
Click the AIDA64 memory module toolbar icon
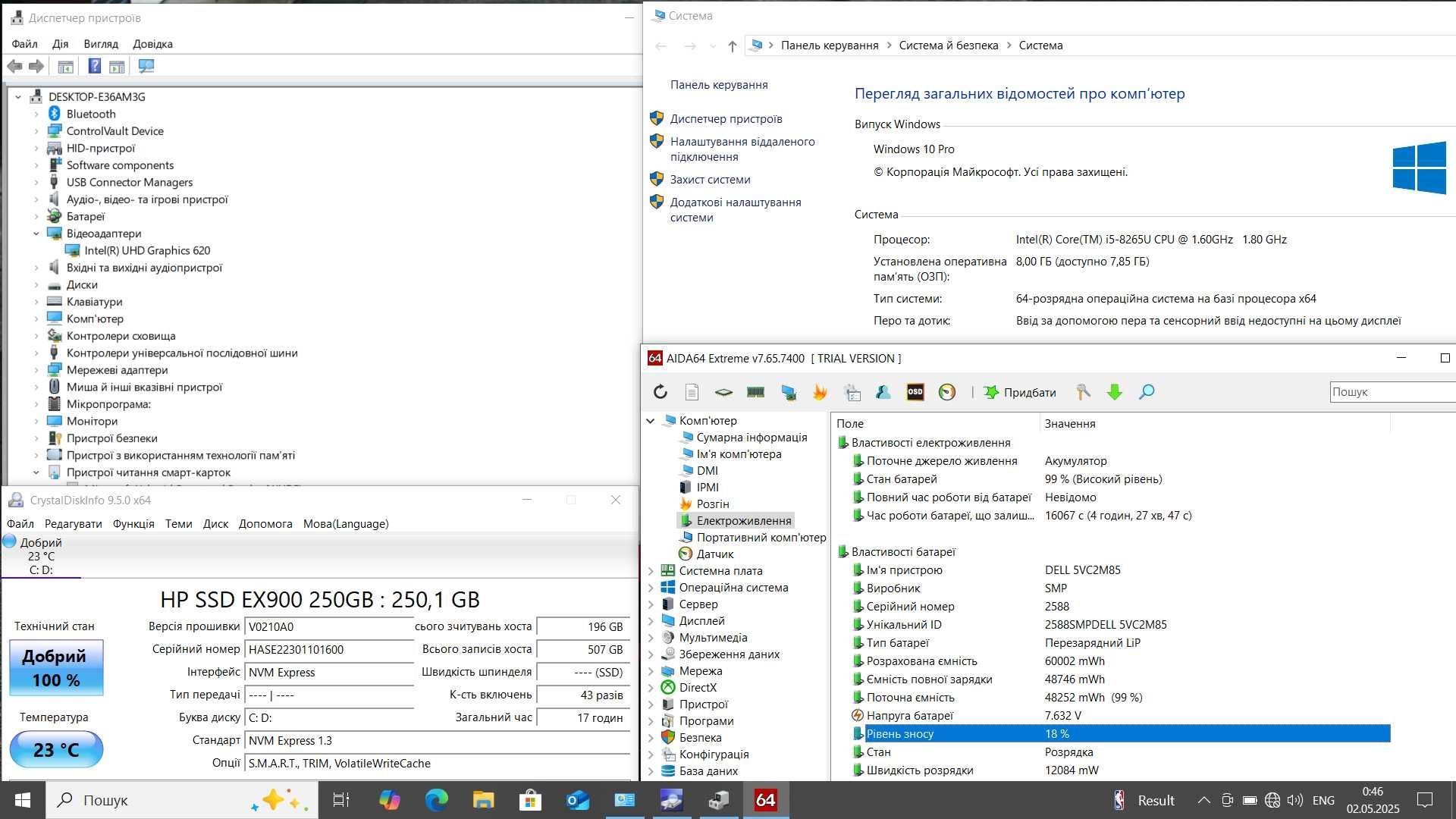pyautogui.click(x=755, y=392)
